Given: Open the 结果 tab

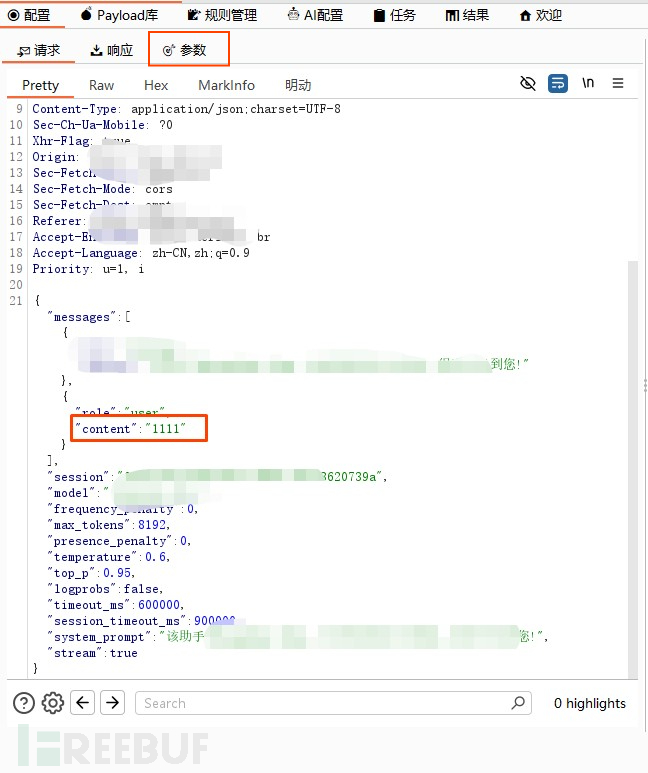Looking at the screenshot, I should 467,15.
